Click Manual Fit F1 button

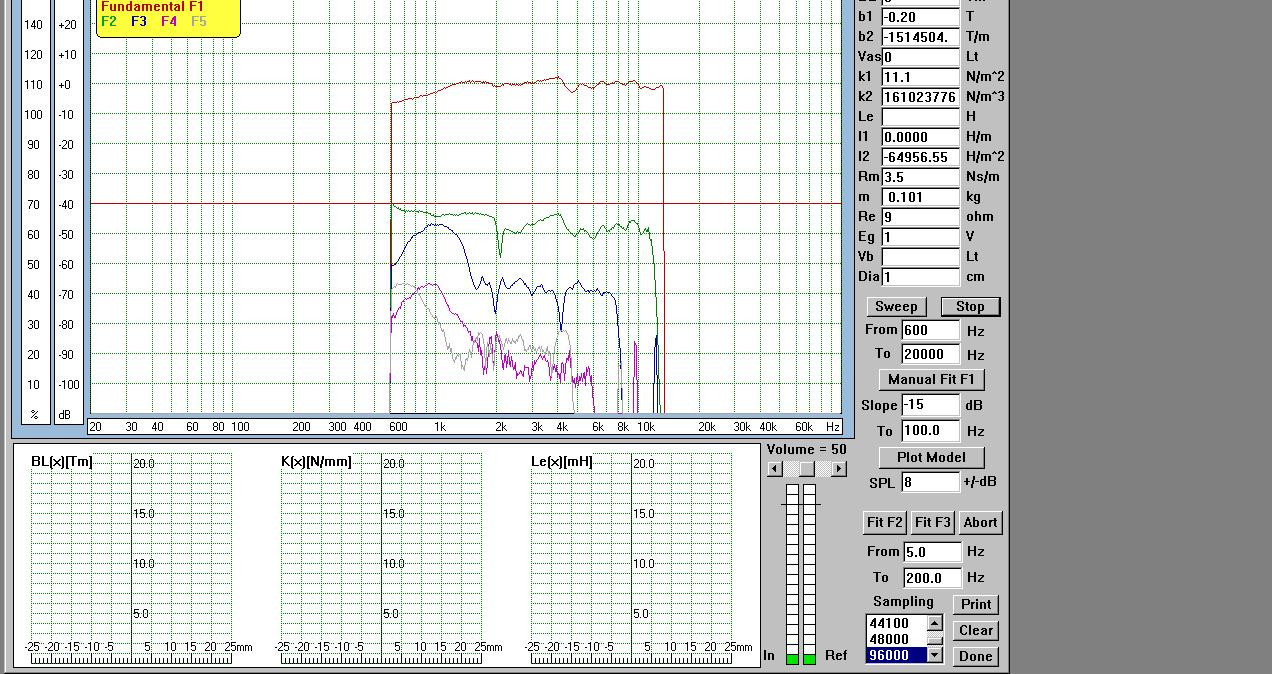point(931,379)
